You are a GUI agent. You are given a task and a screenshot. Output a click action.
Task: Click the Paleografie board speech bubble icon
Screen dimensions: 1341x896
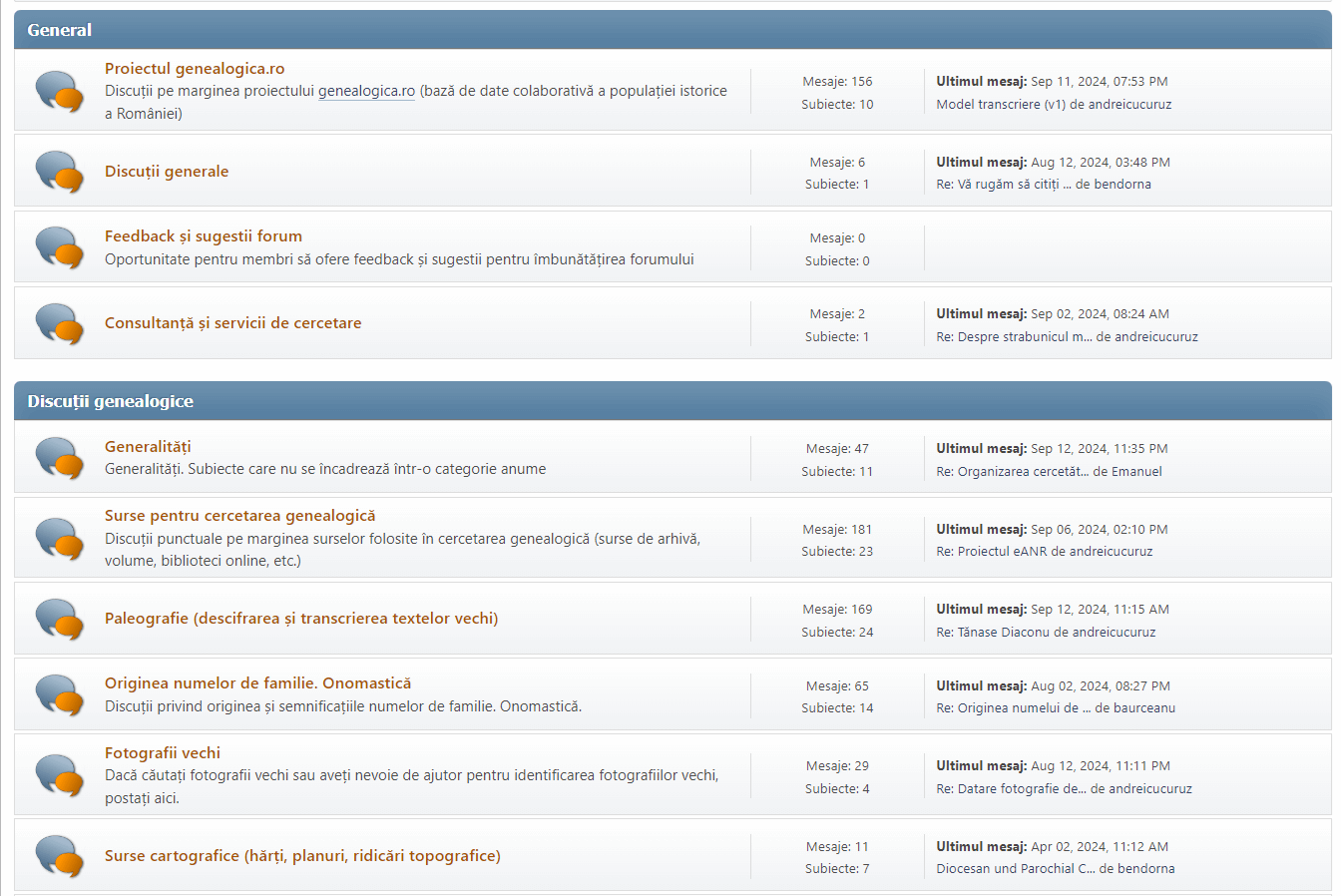[59, 620]
